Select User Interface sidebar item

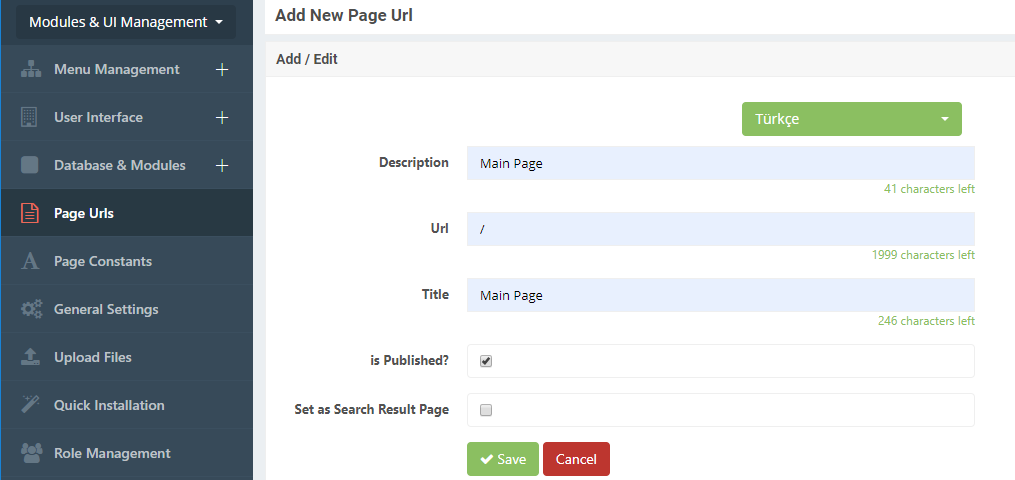127,117
